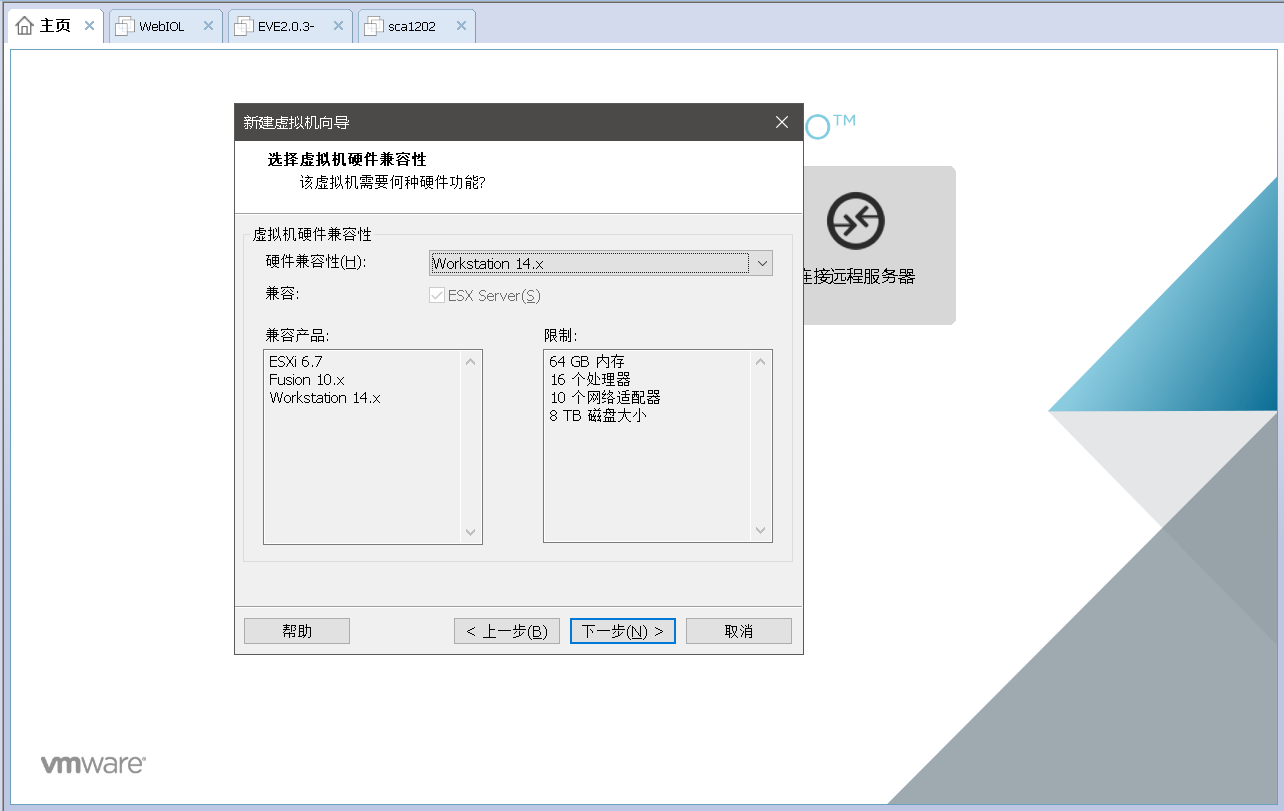Click the 64 GB 内存 limit entry
Image resolution: width=1284 pixels, height=811 pixels.
[x=587, y=361]
